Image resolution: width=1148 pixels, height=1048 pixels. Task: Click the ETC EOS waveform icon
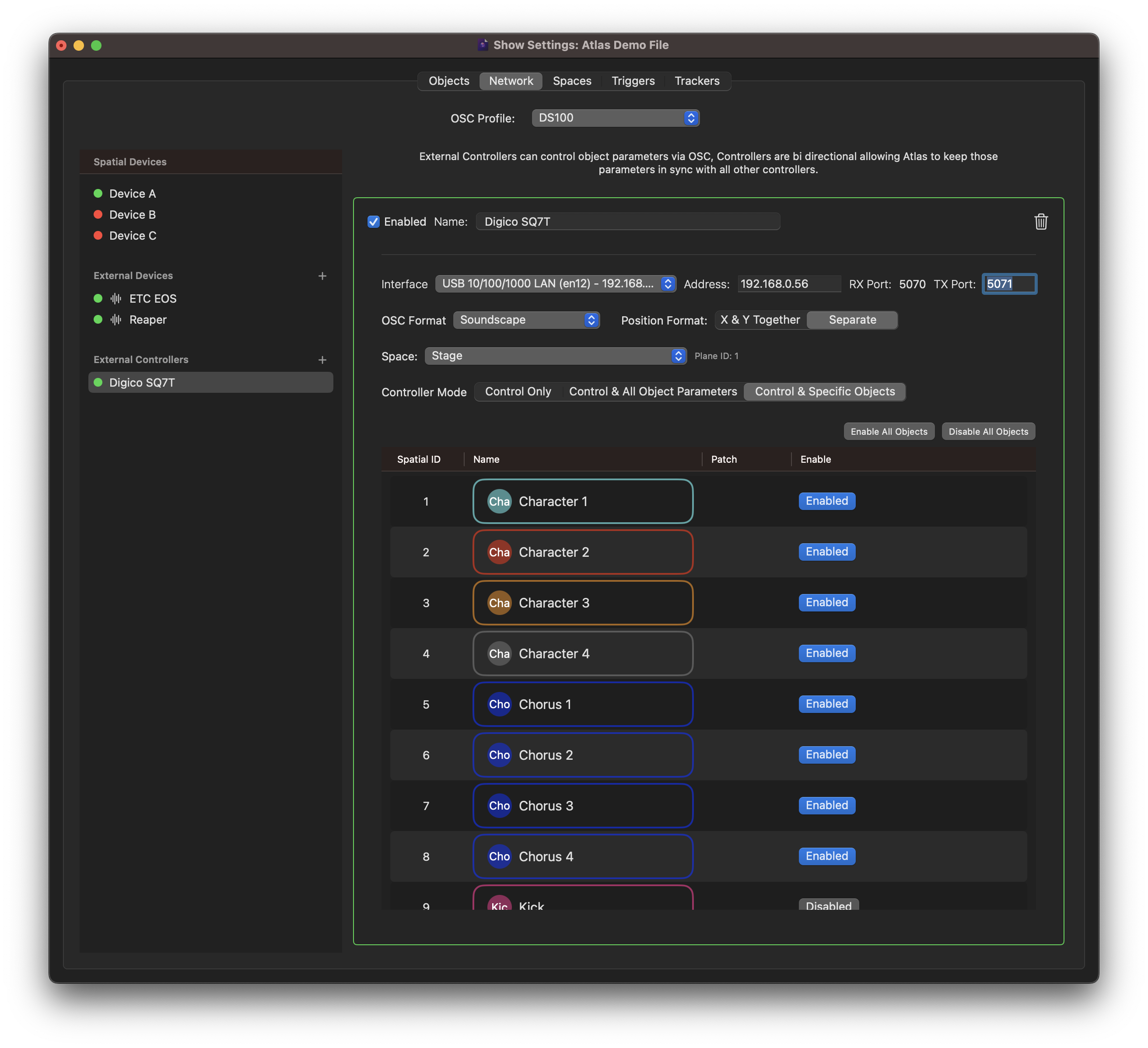click(x=116, y=298)
